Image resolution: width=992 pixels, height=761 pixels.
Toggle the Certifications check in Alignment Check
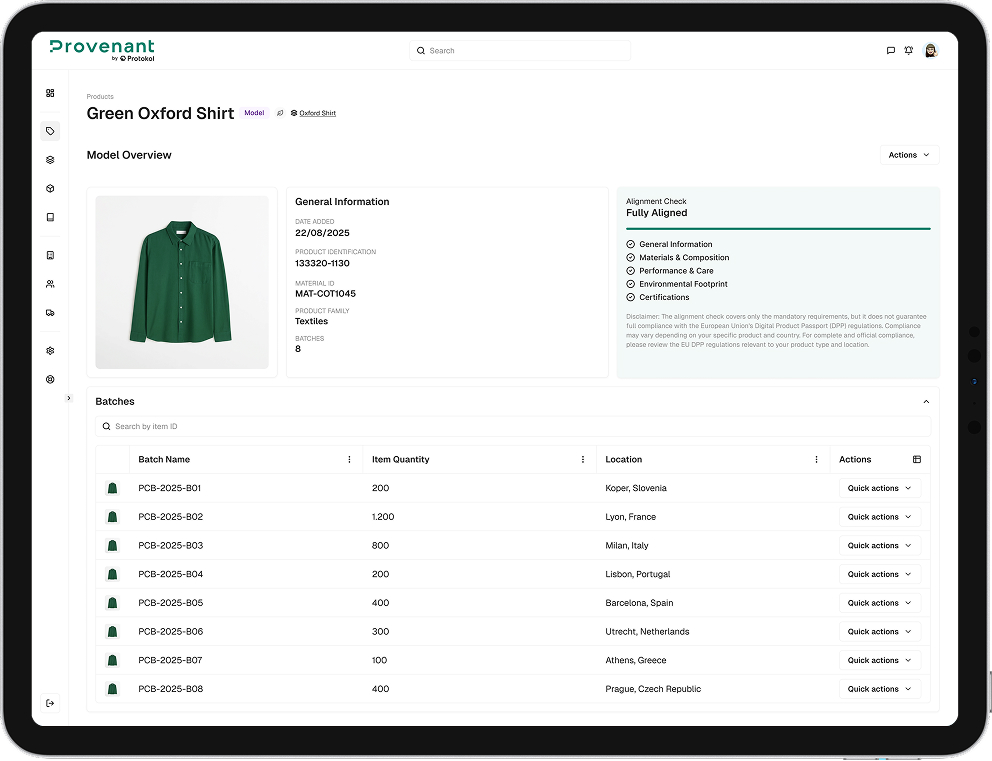tap(628, 297)
